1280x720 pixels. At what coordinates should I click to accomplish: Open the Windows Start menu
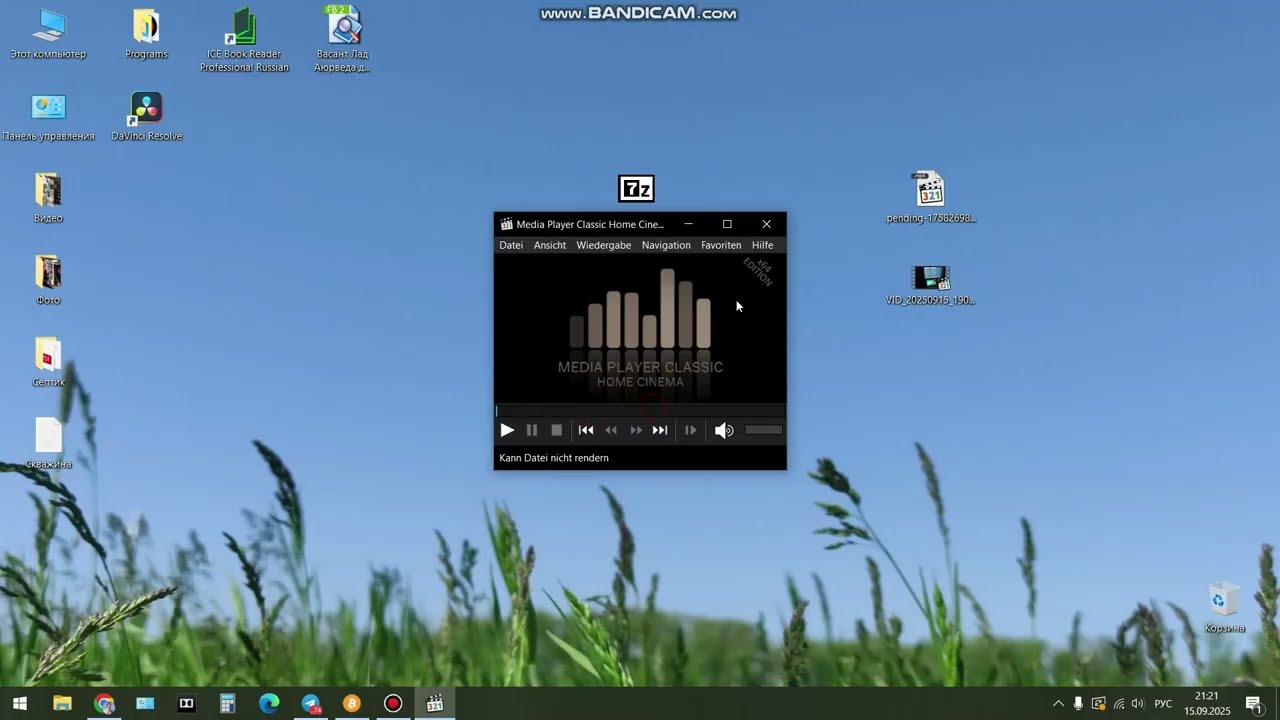point(19,704)
